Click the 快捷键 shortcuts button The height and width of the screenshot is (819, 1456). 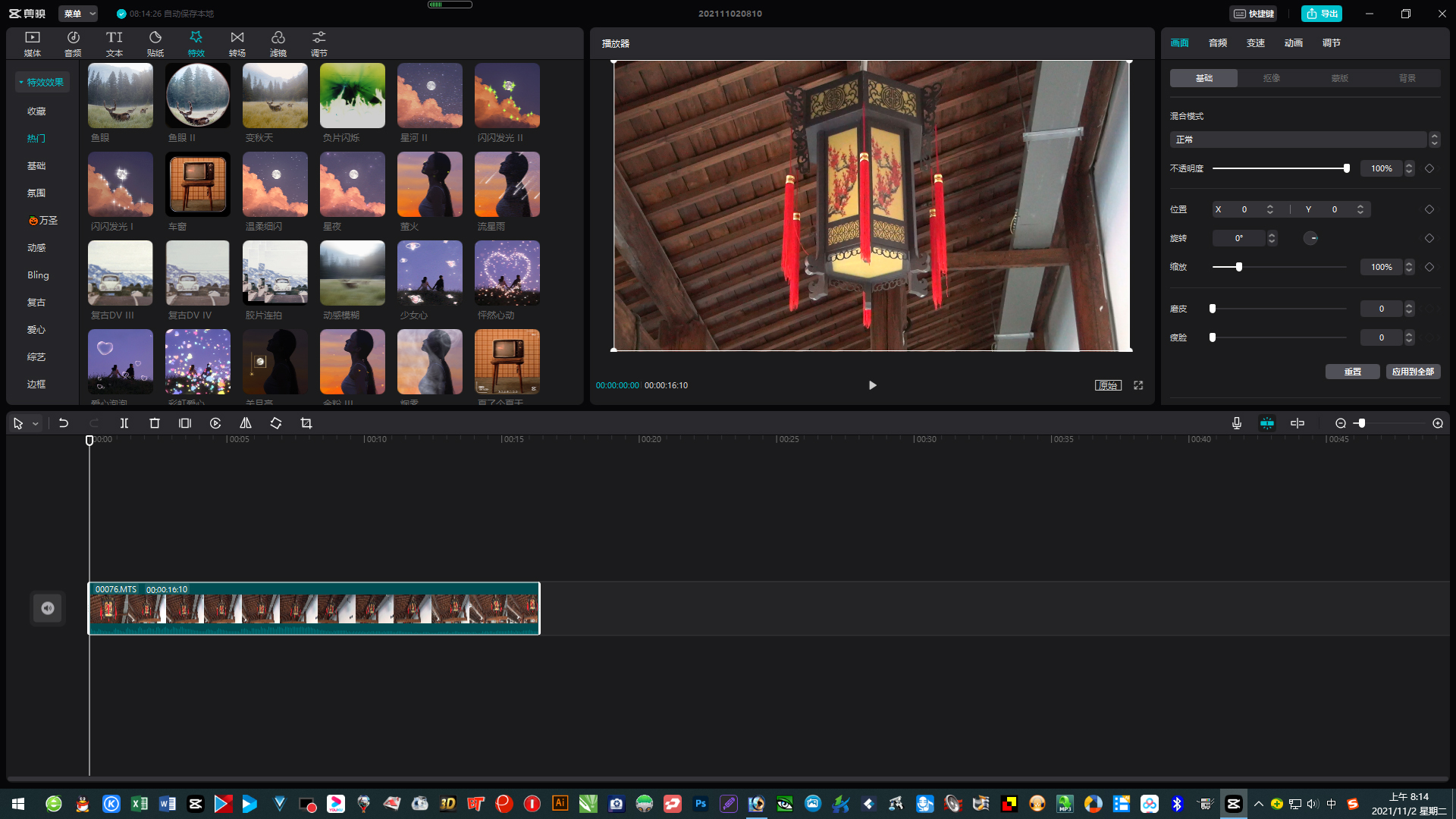pos(1254,14)
